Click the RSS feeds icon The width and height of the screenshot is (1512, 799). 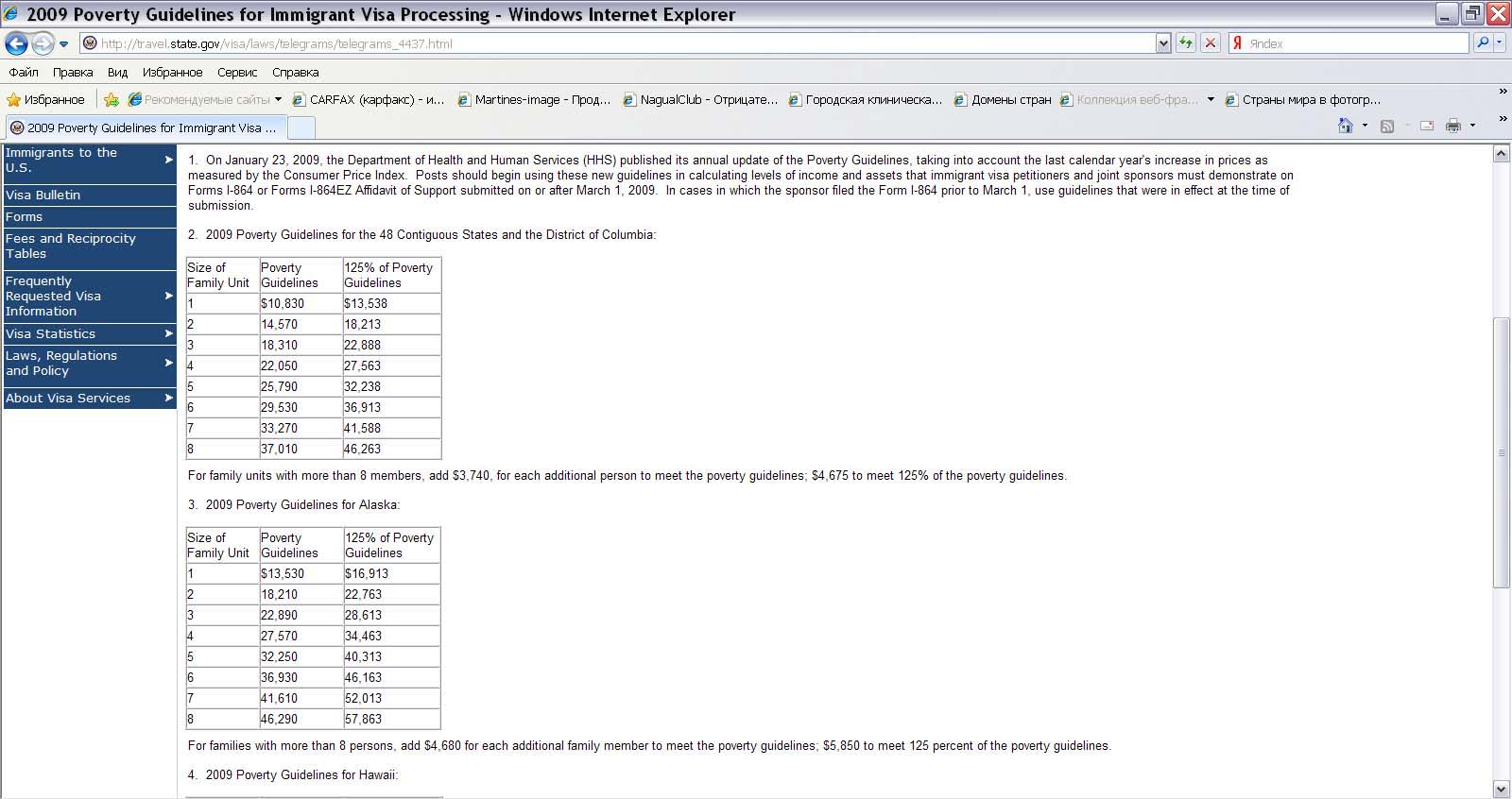(x=1386, y=127)
